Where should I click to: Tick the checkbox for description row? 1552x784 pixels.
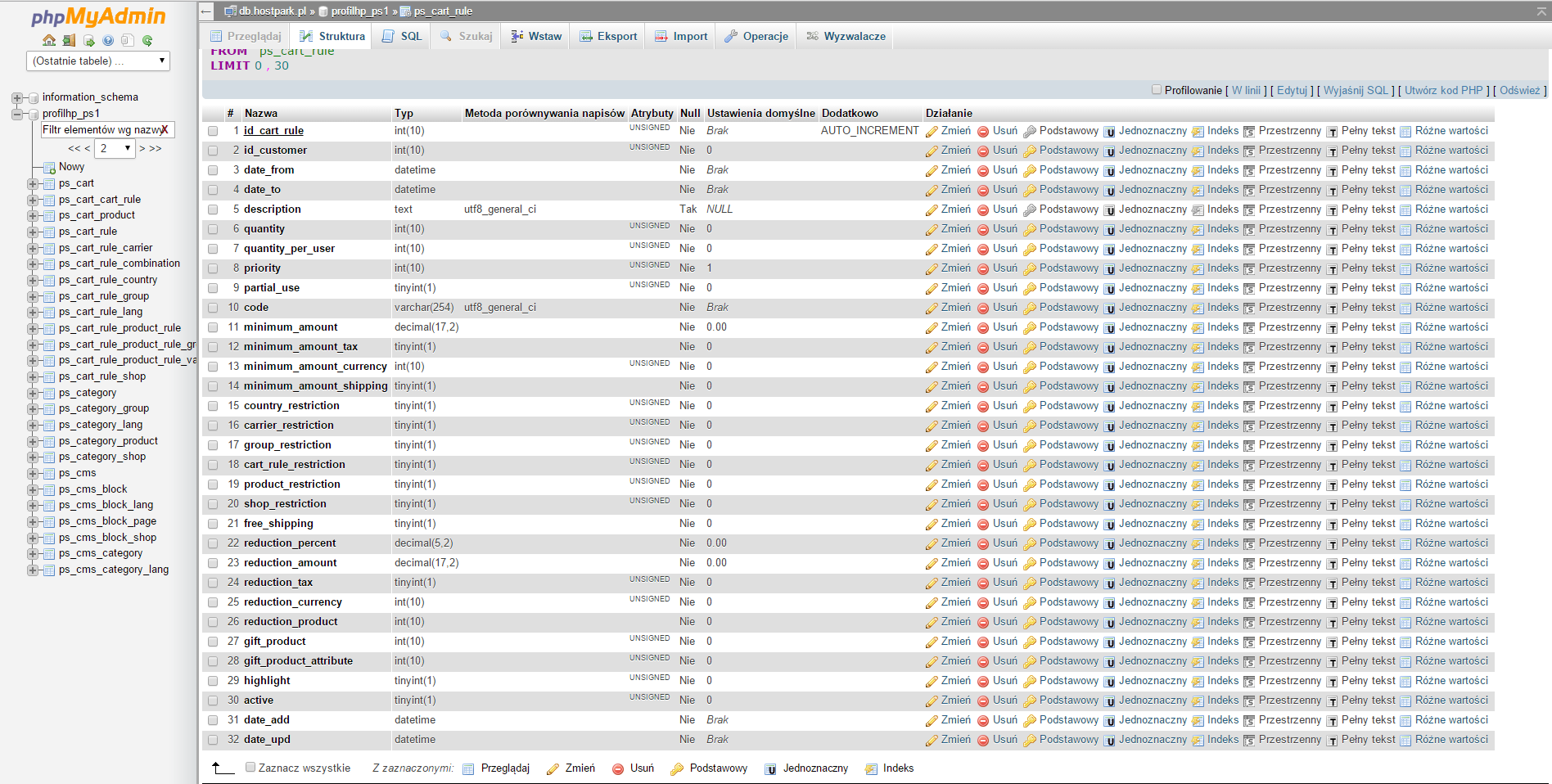(x=213, y=210)
